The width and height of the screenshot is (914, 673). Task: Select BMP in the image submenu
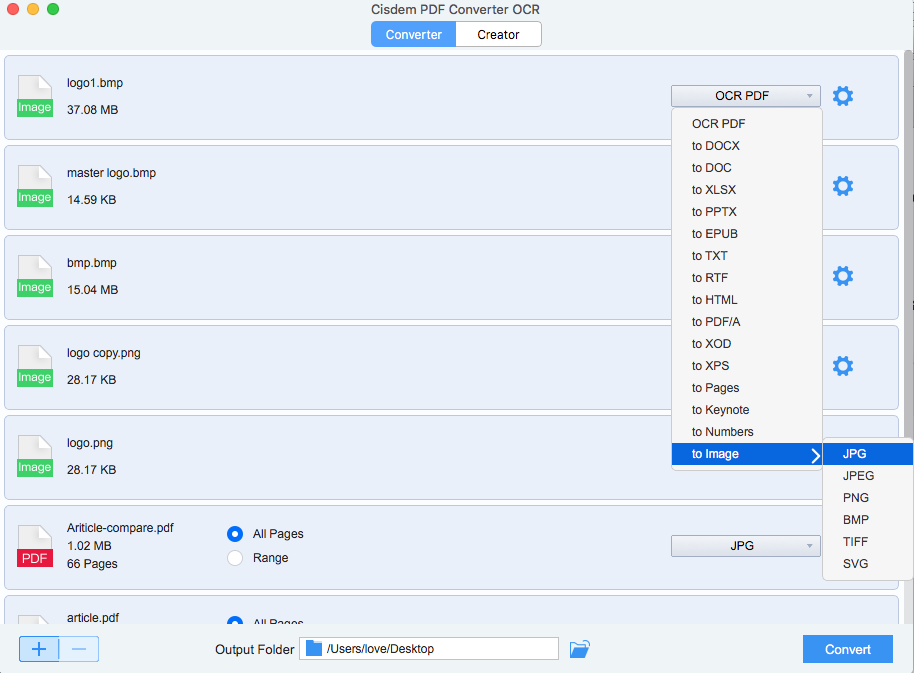tap(867, 520)
